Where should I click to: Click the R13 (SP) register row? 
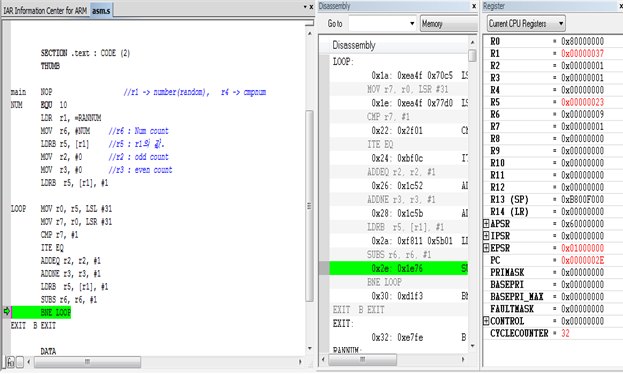553,200
